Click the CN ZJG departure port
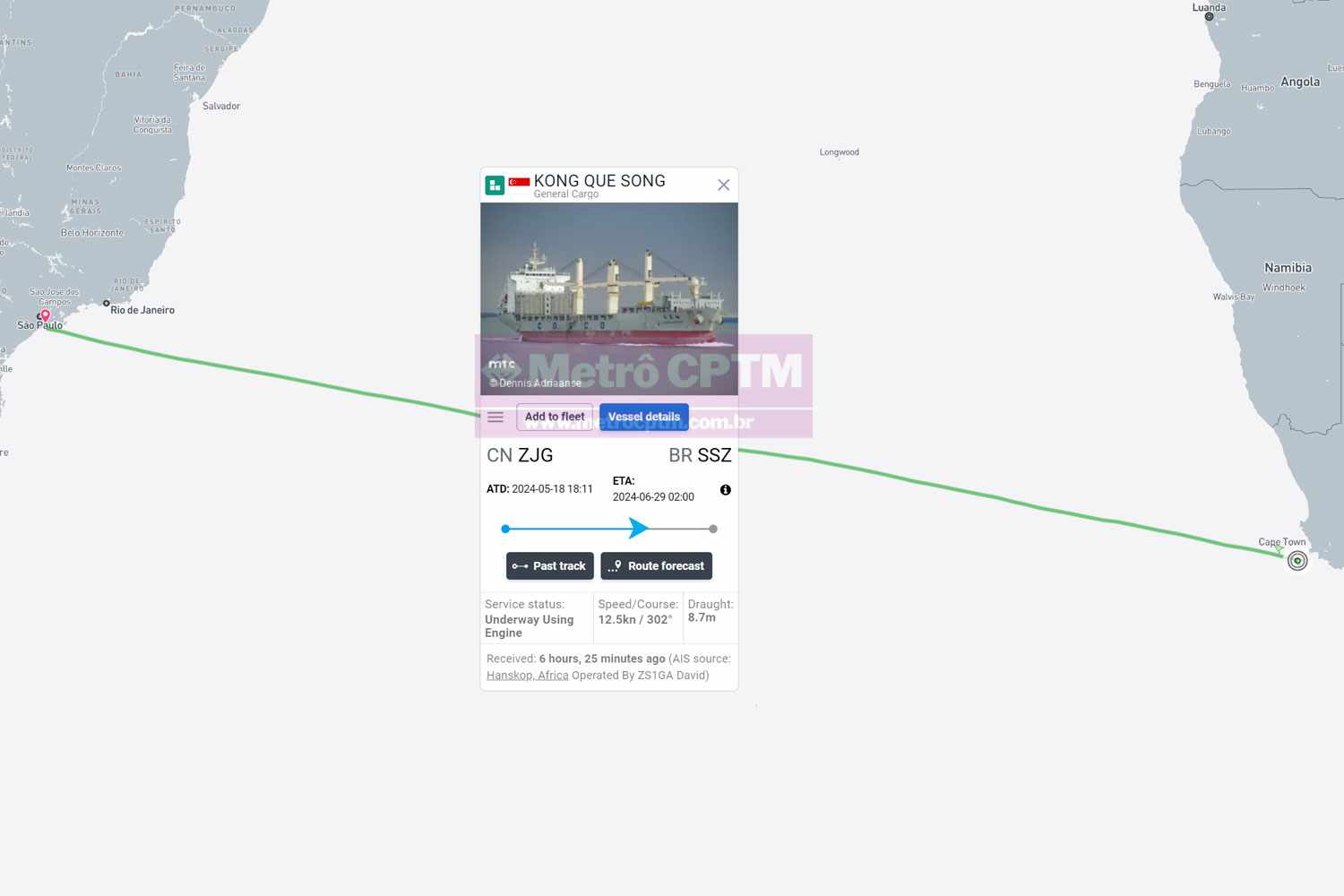Screen dimensions: 1344x896 (520, 455)
